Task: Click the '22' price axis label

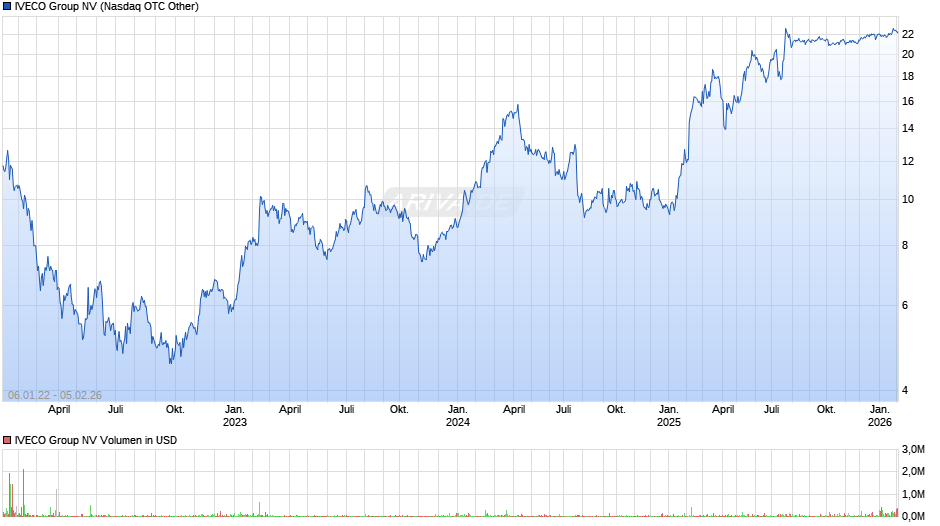Action: pos(908,34)
